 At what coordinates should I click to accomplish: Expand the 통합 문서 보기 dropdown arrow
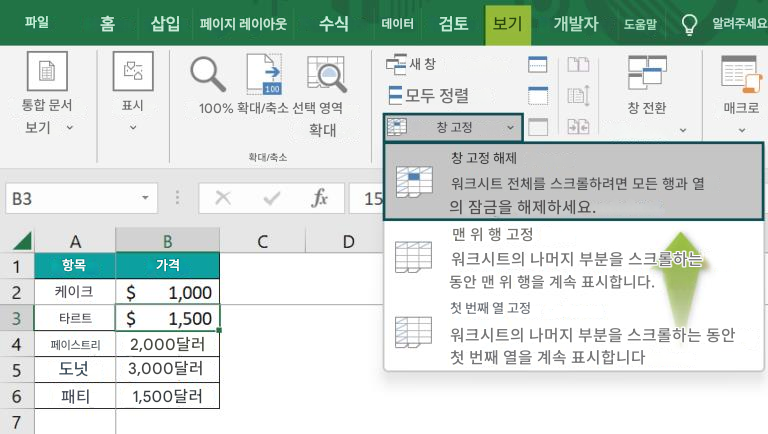click(70, 127)
